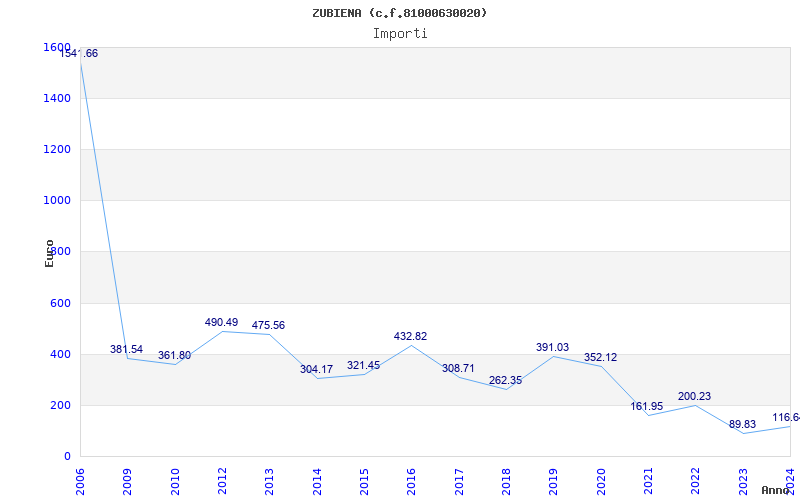Screen dimensions: 800x500
Task: Click the data label 432.82
Action: tap(410, 337)
